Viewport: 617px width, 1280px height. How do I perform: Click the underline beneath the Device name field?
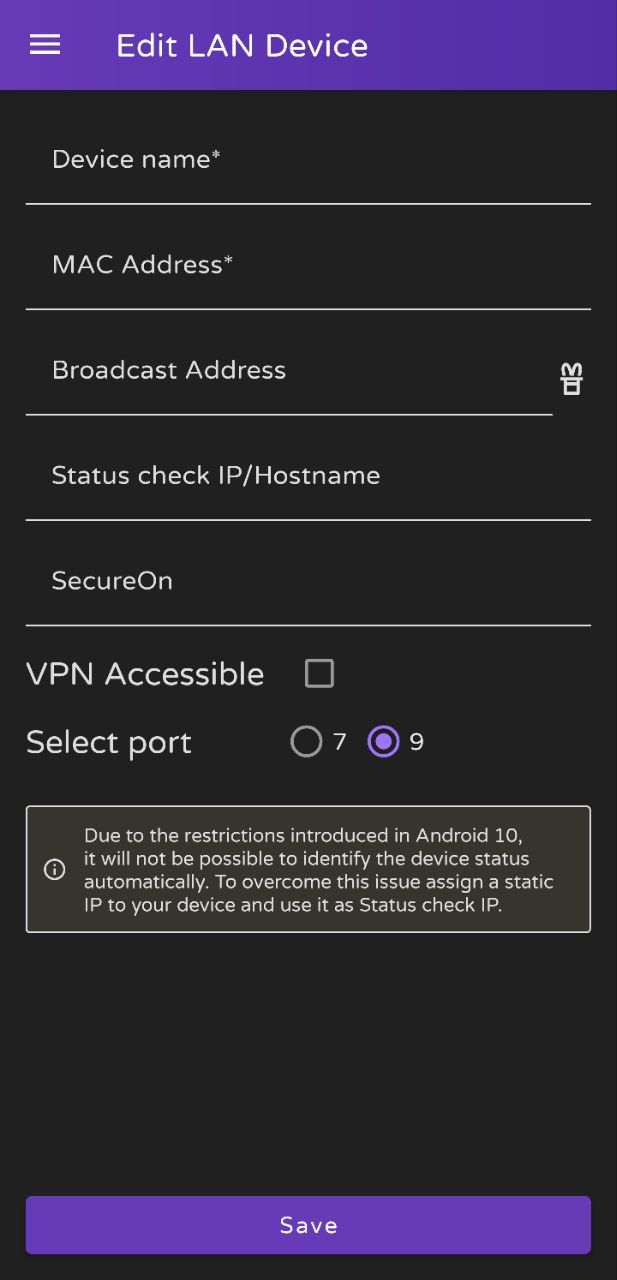[308, 203]
